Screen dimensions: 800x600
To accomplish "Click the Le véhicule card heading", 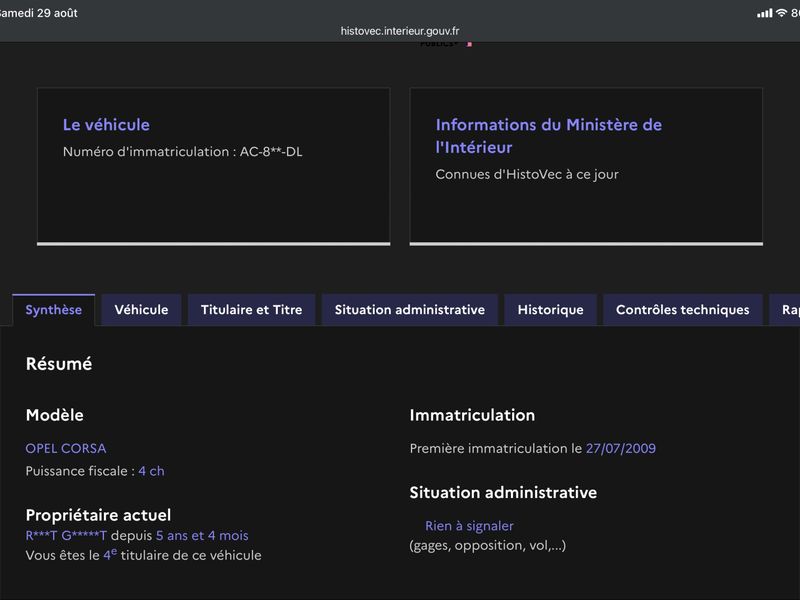I will [106, 124].
